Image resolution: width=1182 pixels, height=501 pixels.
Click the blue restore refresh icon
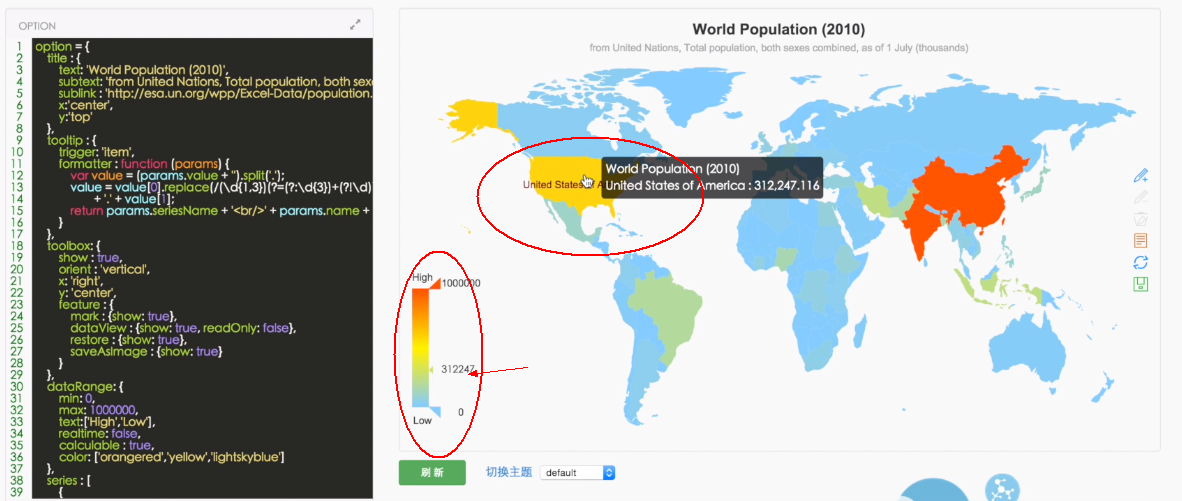click(1141, 262)
